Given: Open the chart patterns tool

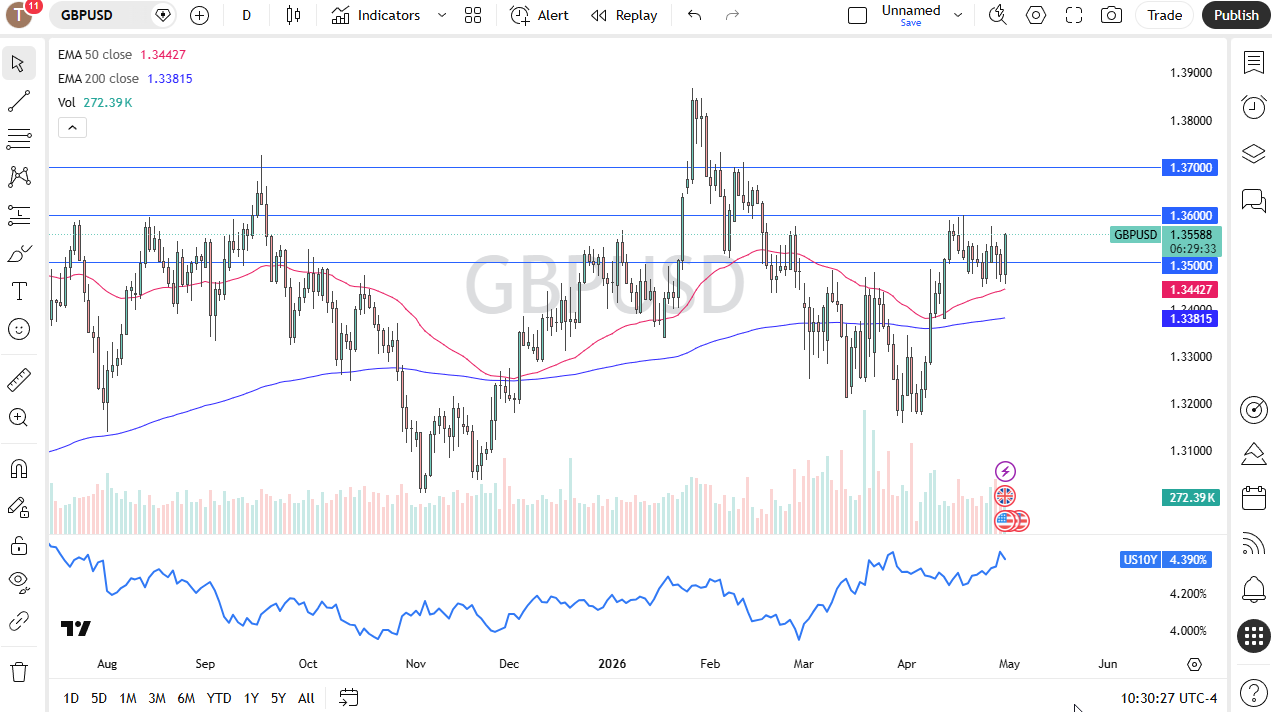Looking at the screenshot, I should pyautogui.click(x=18, y=177).
